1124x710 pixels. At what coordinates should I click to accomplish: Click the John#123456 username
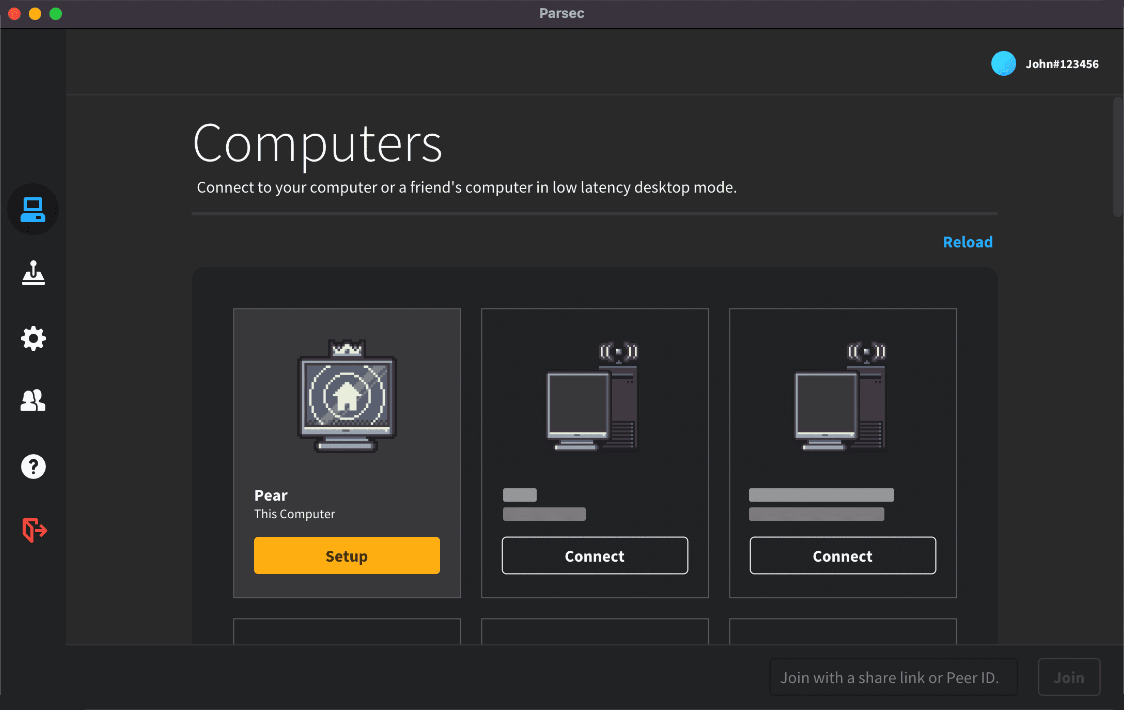[x=1062, y=64]
